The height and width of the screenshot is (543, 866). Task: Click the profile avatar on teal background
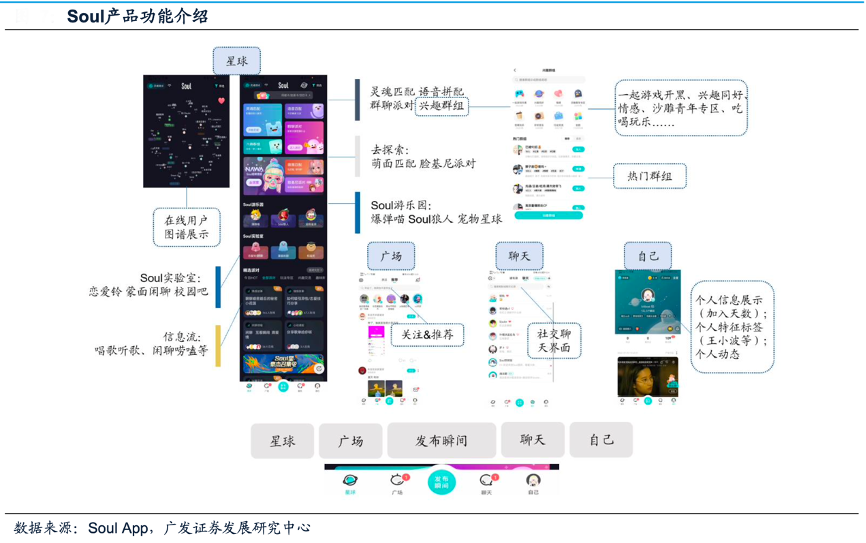pyautogui.click(x=648, y=295)
